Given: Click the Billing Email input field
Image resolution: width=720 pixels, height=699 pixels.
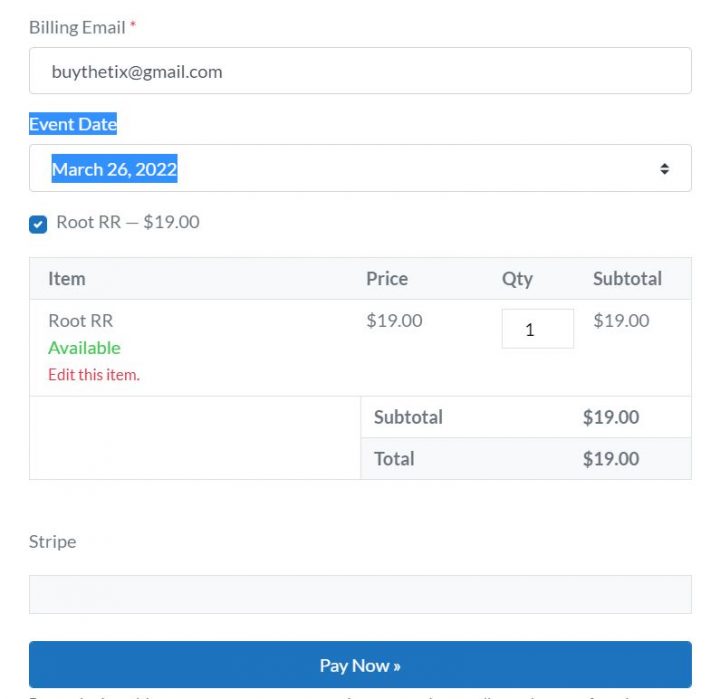Looking at the screenshot, I should coord(360,71).
